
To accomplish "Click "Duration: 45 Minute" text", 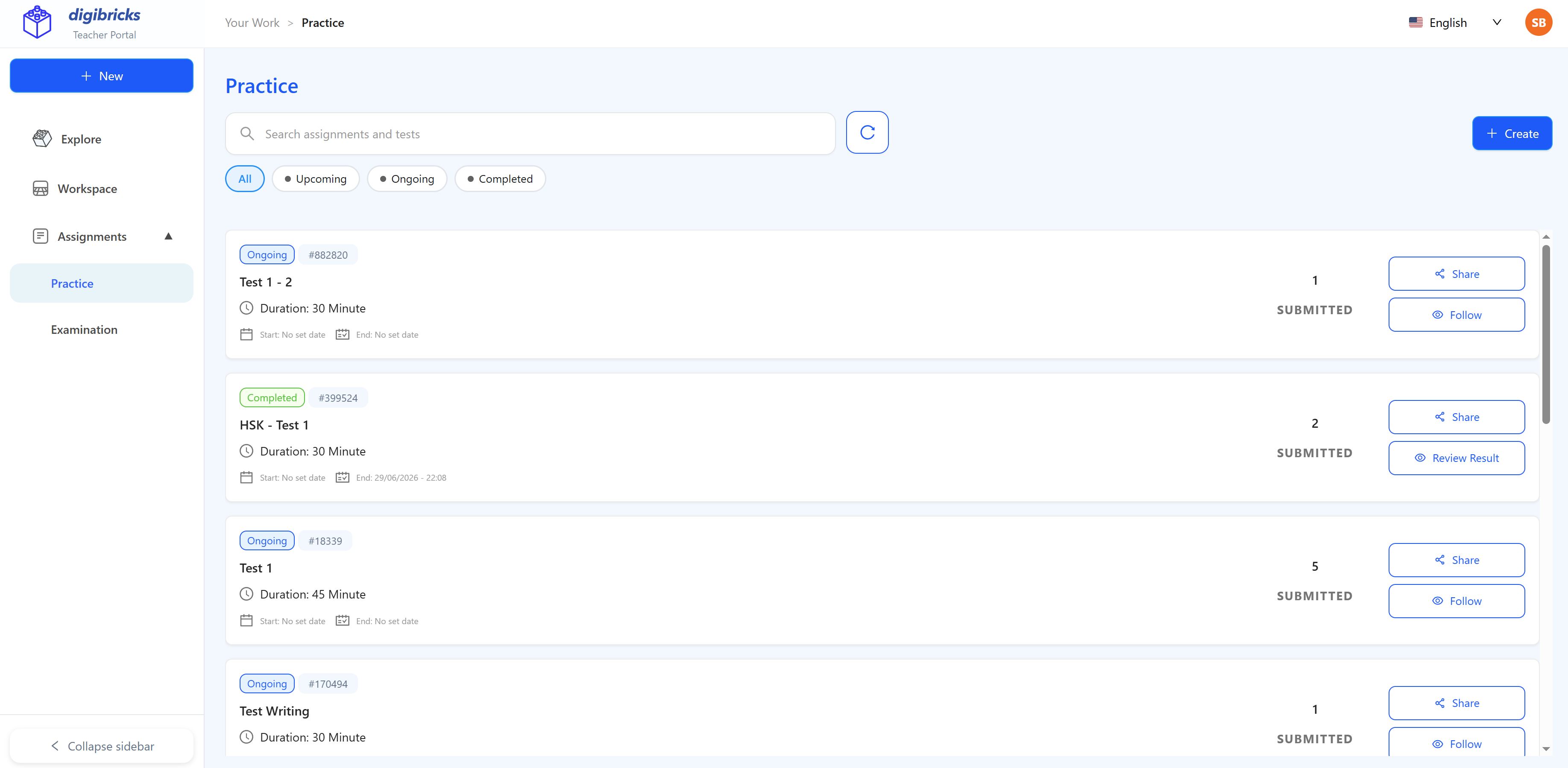I will 313,594.
